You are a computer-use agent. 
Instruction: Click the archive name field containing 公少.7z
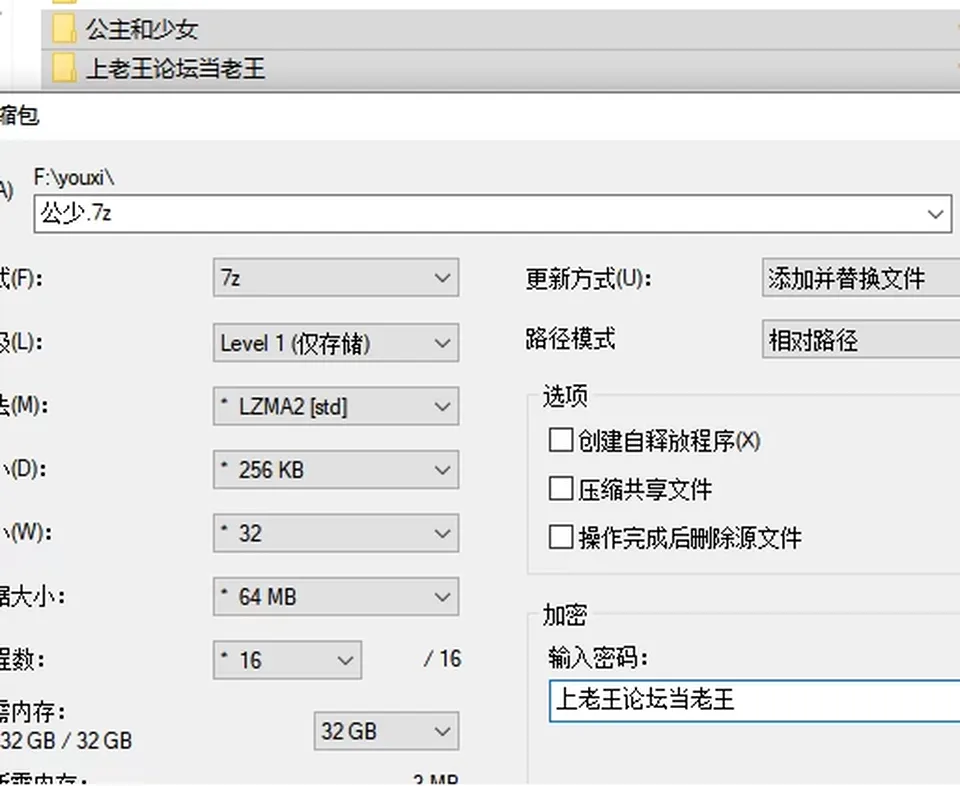point(493,214)
